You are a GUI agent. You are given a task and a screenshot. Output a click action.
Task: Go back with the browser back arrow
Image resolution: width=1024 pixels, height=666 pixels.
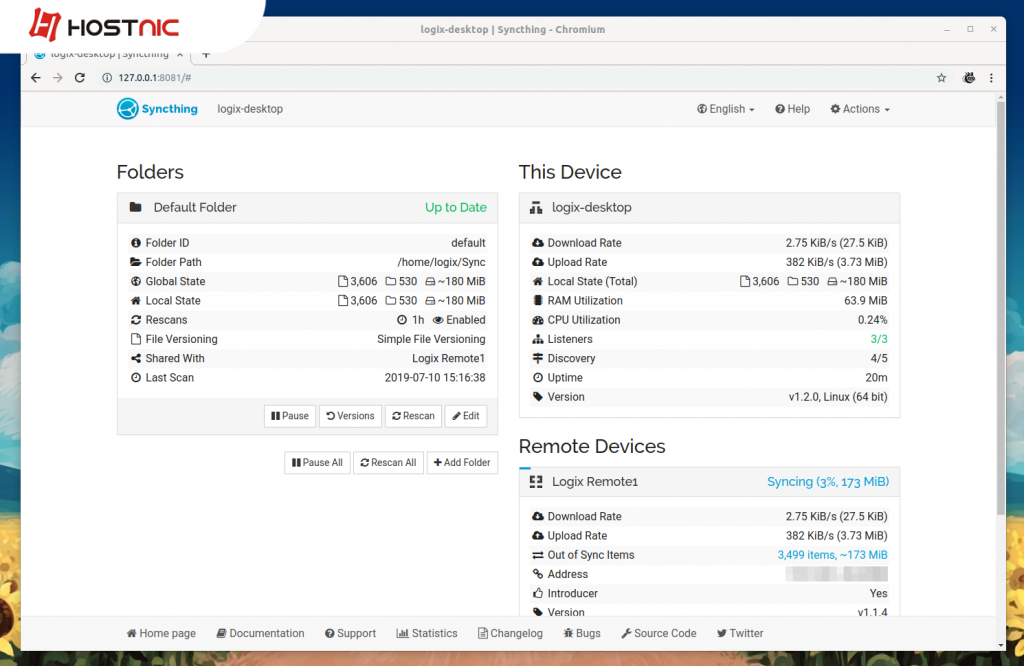[x=36, y=78]
